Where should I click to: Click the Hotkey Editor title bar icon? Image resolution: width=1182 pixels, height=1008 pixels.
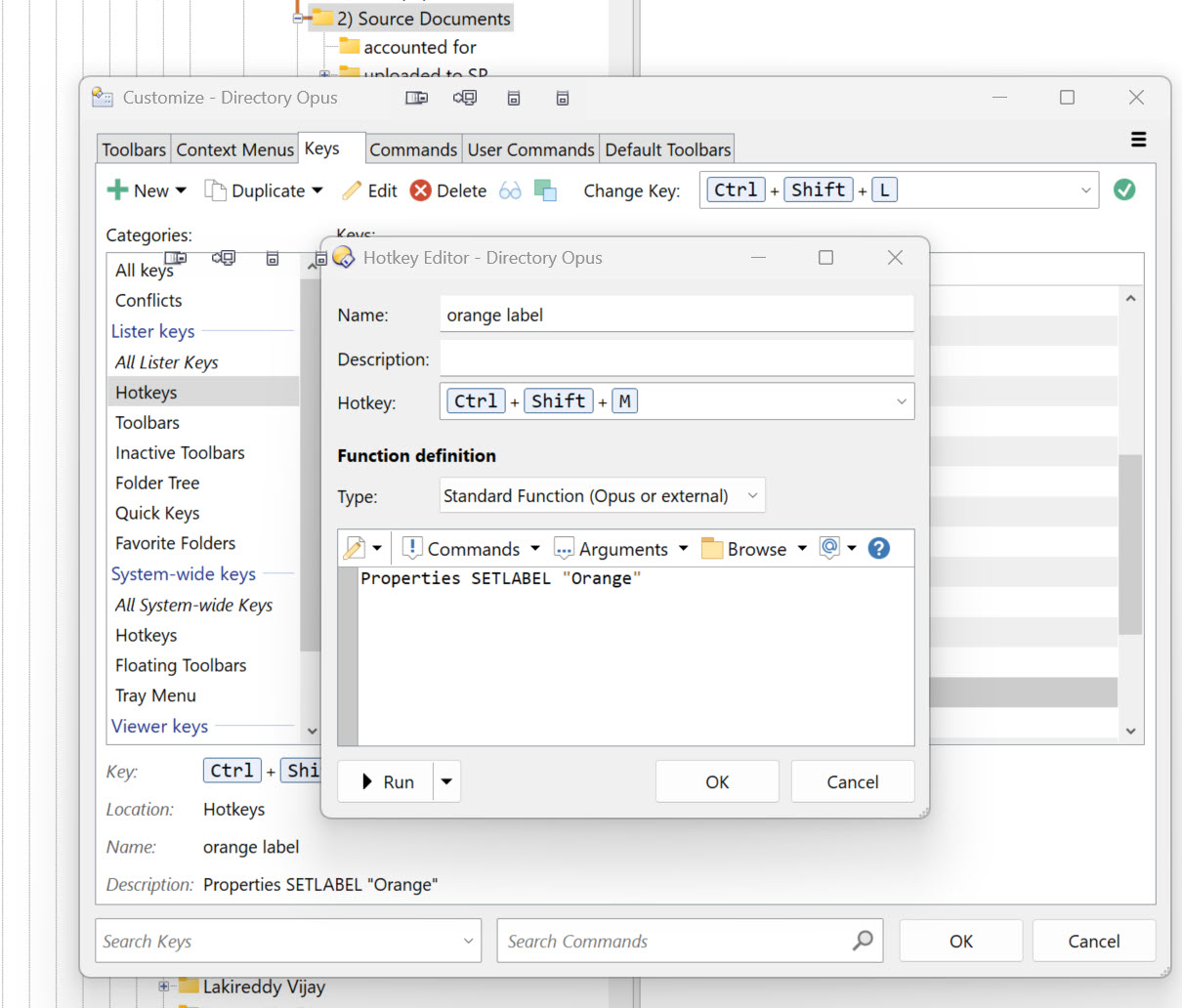pos(343,257)
